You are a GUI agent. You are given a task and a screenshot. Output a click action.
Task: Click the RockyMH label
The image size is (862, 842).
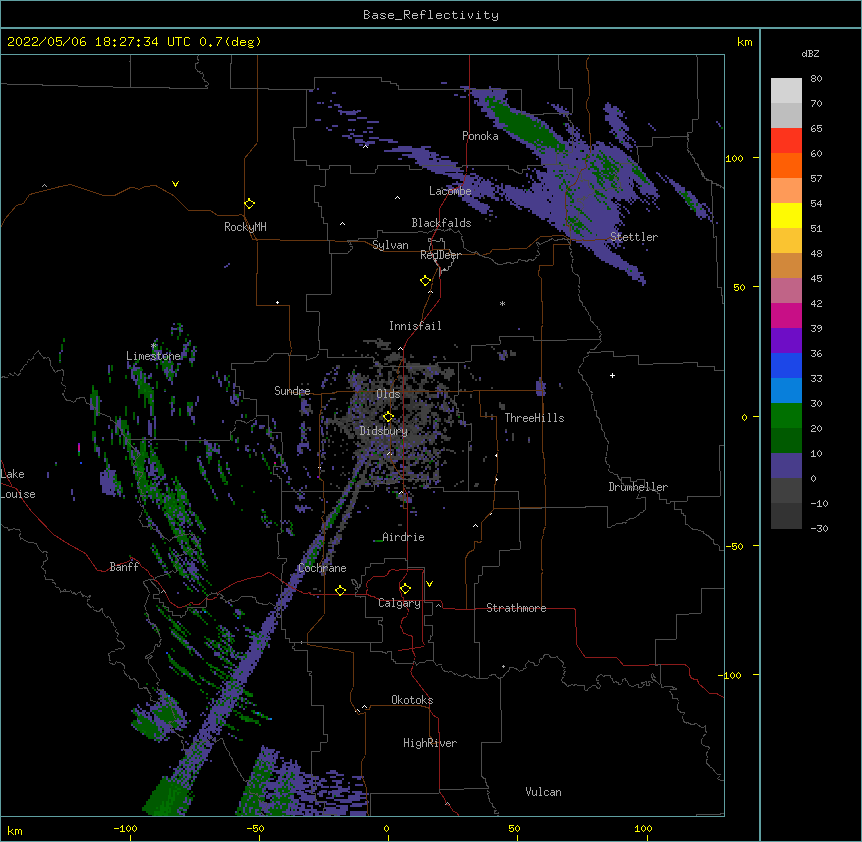point(245,227)
